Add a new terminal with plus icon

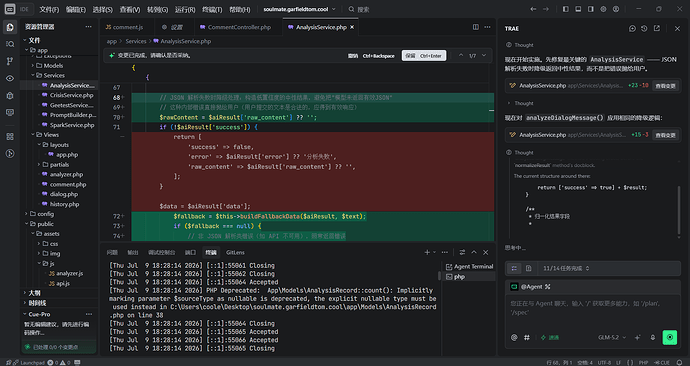tap(427, 252)
